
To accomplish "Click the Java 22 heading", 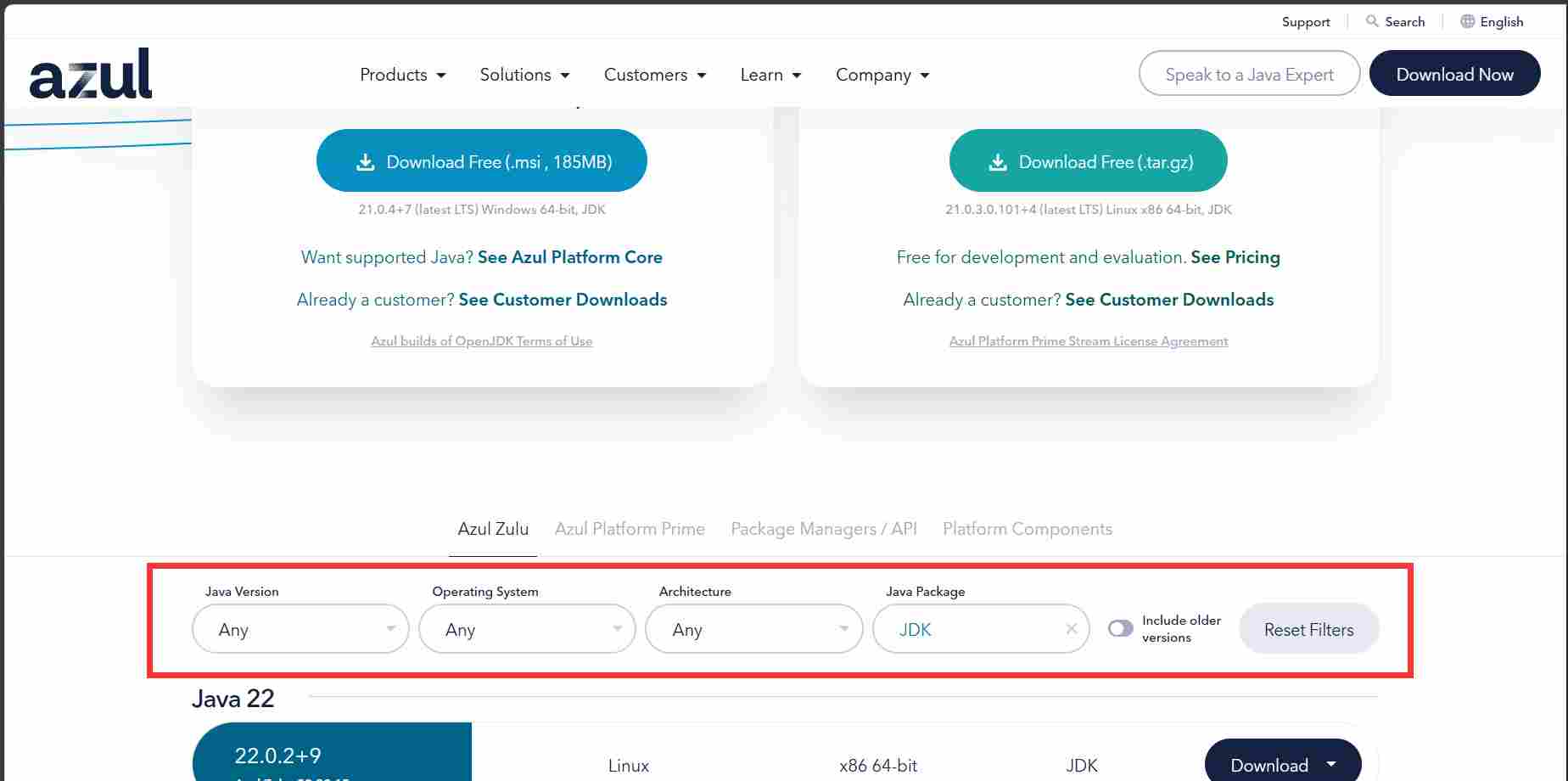I will [233, 699].
